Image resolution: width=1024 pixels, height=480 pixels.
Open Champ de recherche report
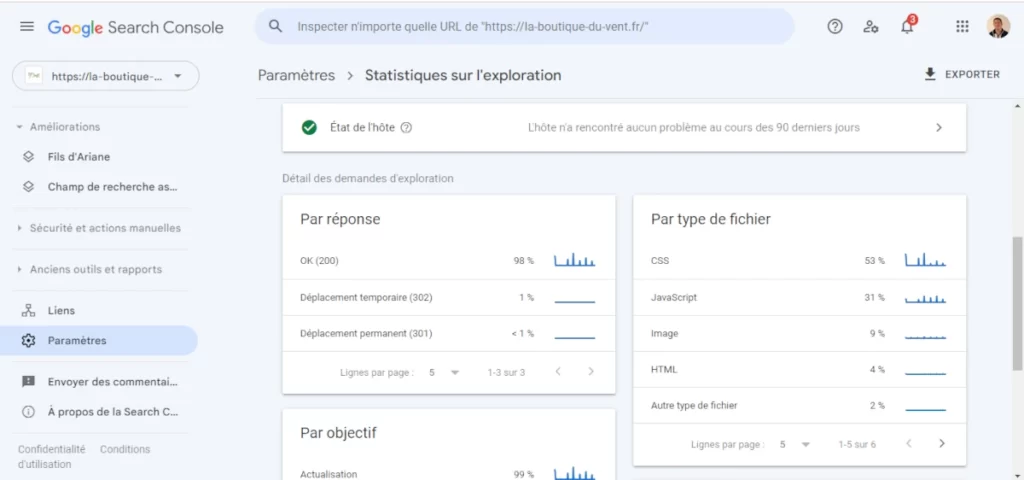pyautogui.click(x=112, y=187)
